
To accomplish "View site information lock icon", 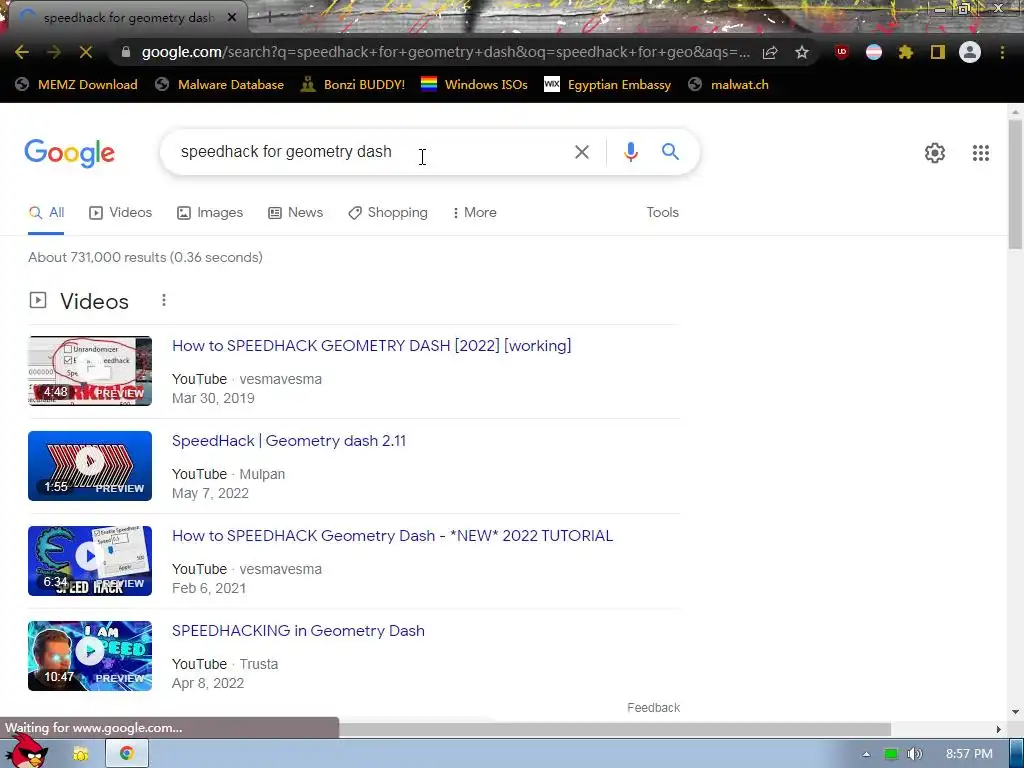I will coord(126,52).
